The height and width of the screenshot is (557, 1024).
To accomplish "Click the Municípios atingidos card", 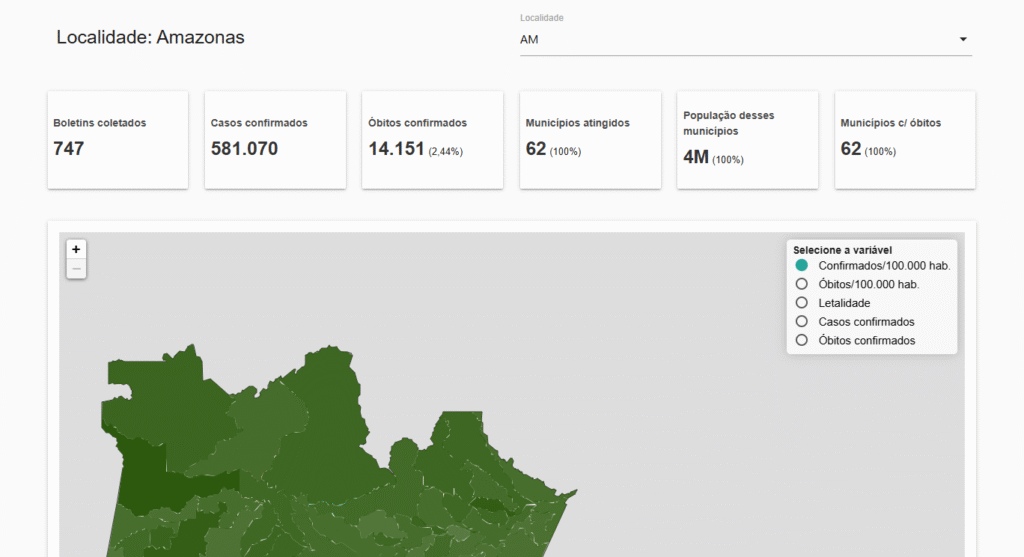I will (590, 140).
